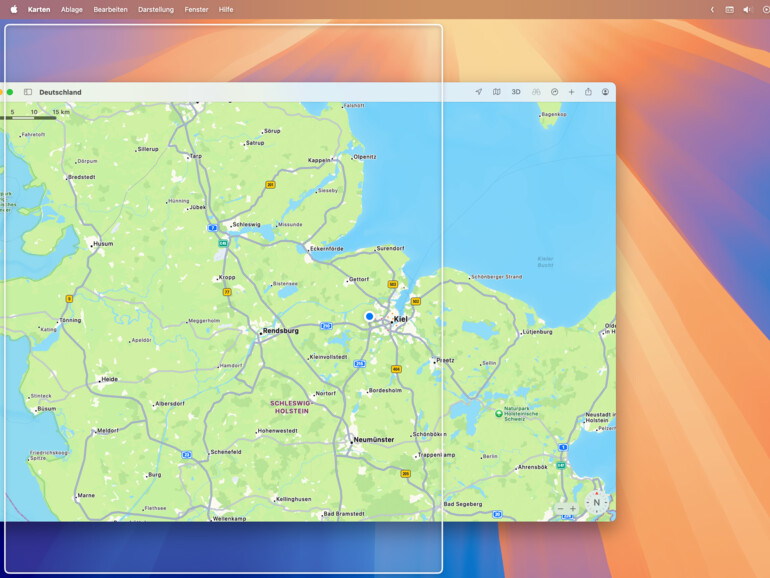Click the Bordesholm label
Viewport: 770px width, 578px height.
tap(385, 390)
